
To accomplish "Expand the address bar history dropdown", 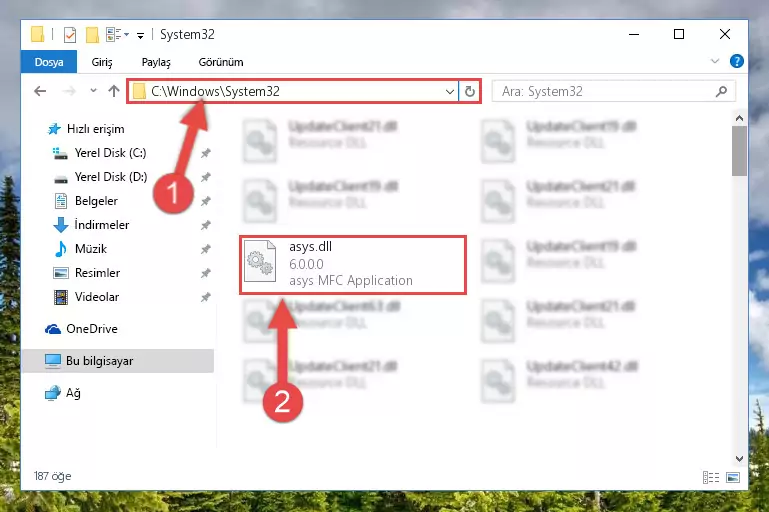I will (450, 92).
